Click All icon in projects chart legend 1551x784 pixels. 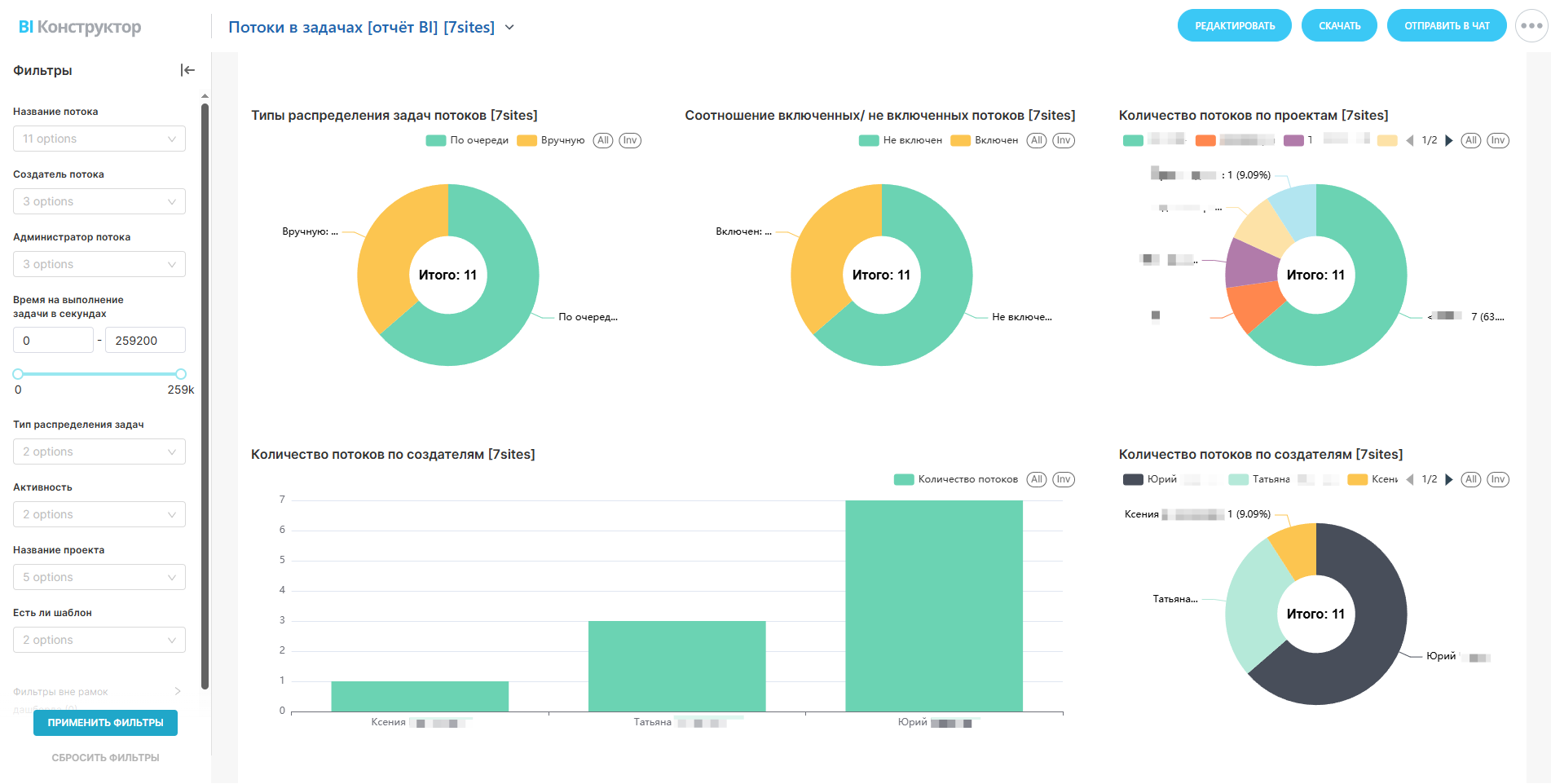click(1470, 140)
